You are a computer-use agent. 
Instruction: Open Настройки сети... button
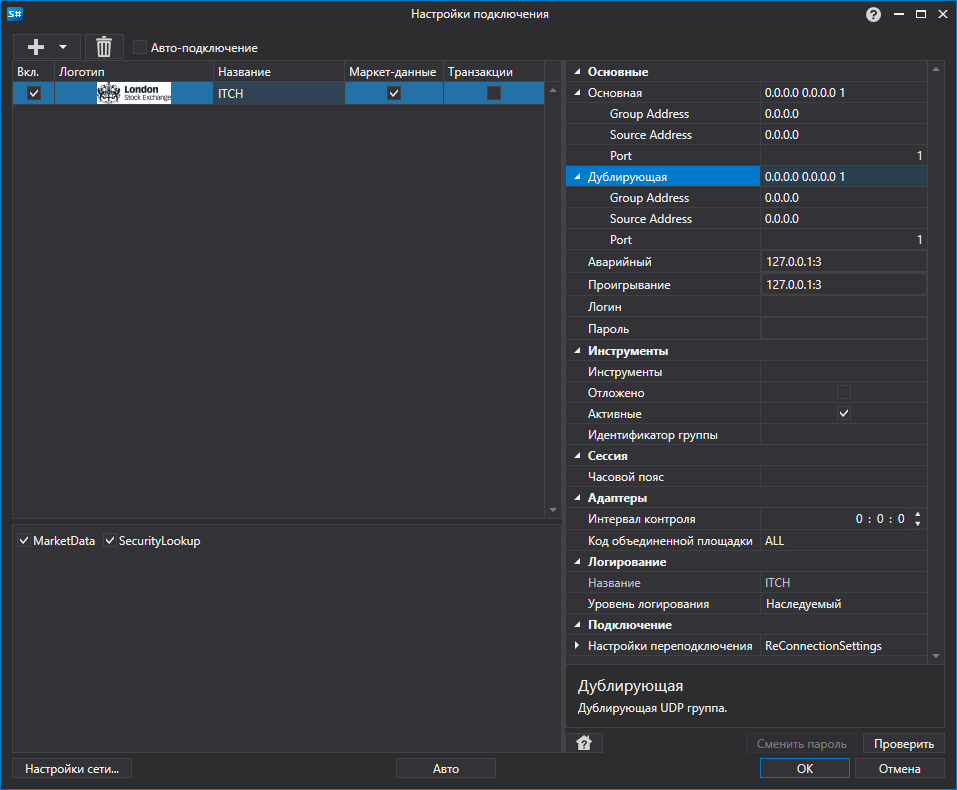[x=72, y=769]
